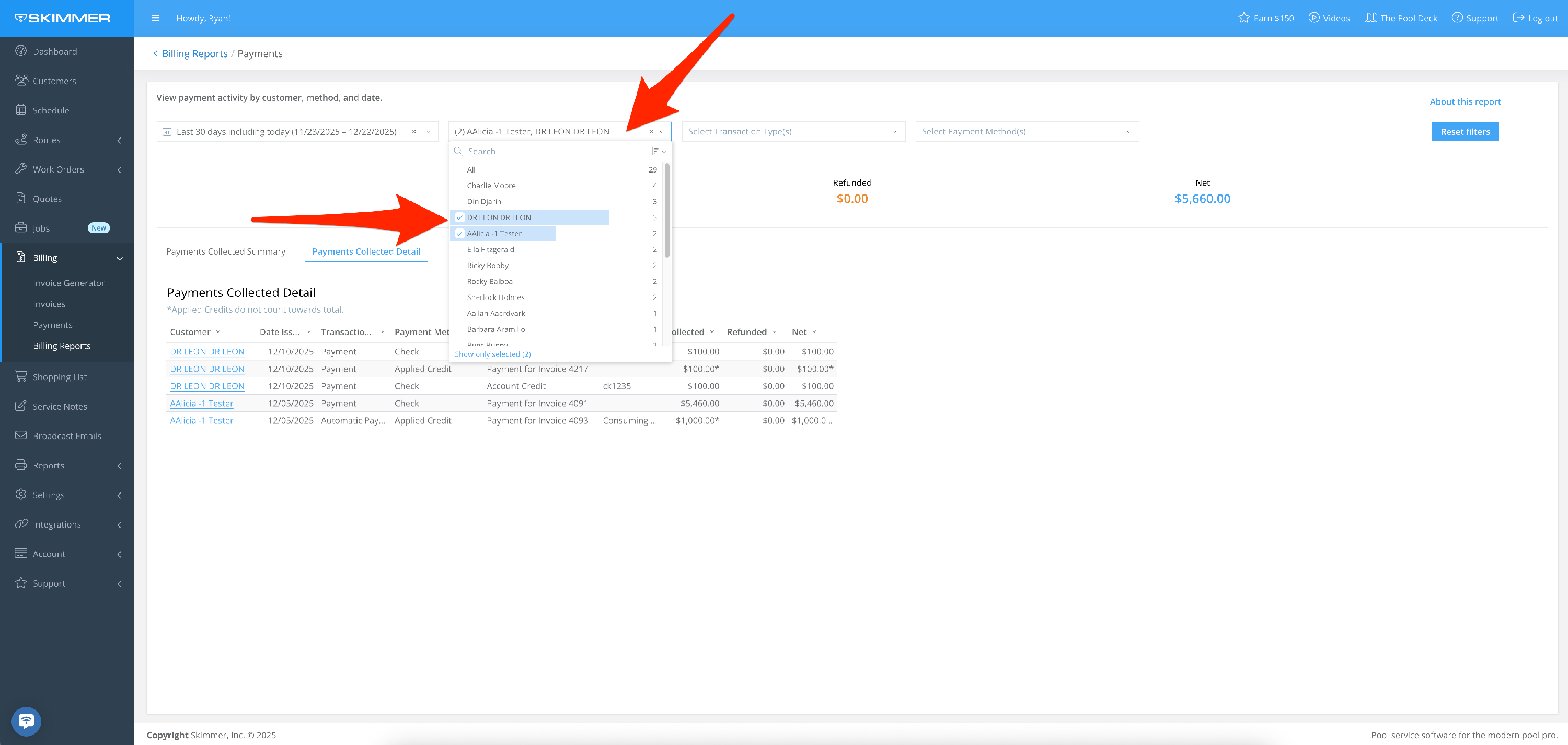Click the Earn $150 star icon
This screenshot has height=745, width=1568.
[x=1243, y=18]
